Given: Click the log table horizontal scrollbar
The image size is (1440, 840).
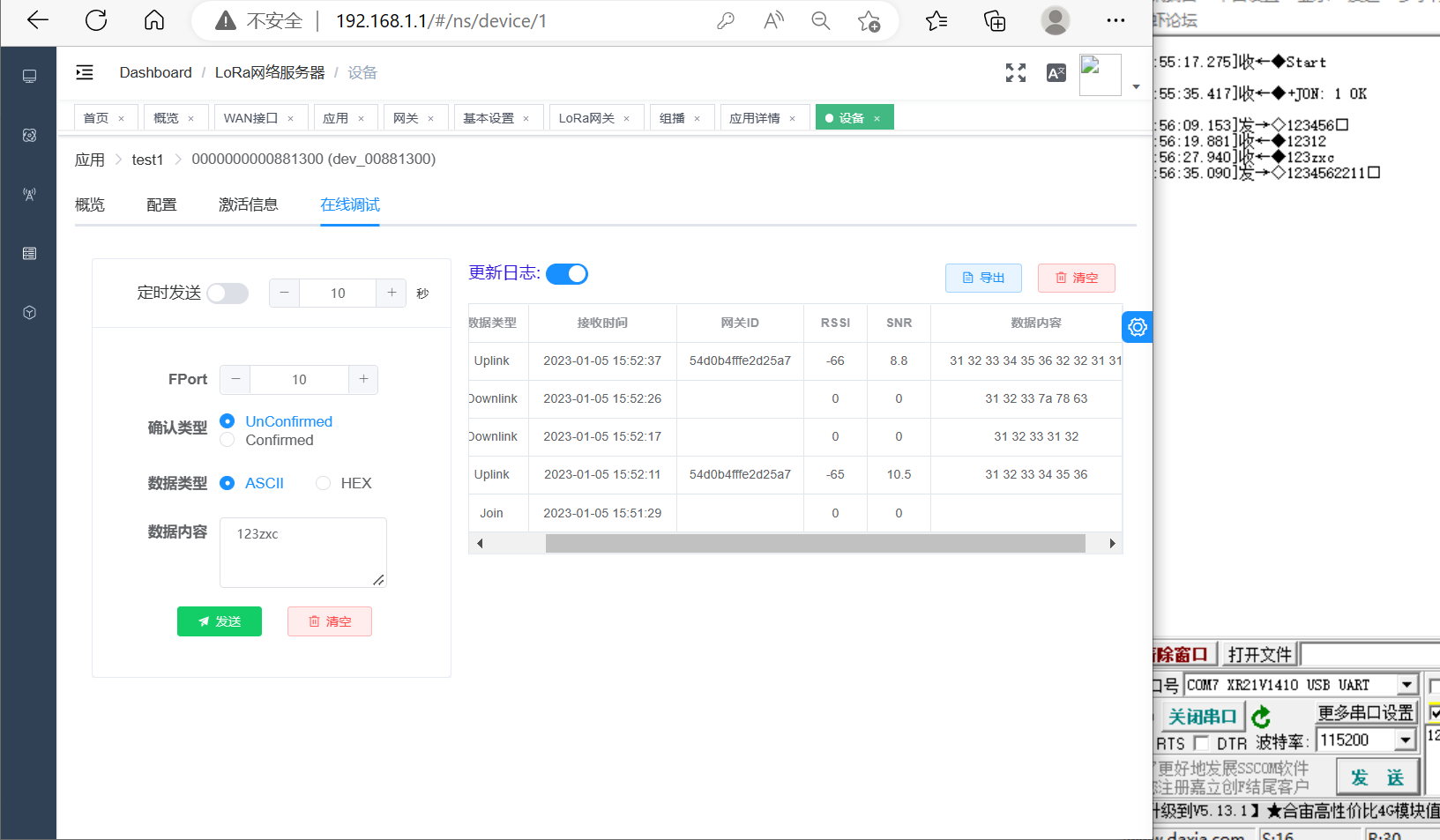Looking at the screenshot, I should (x=815, y=544).
